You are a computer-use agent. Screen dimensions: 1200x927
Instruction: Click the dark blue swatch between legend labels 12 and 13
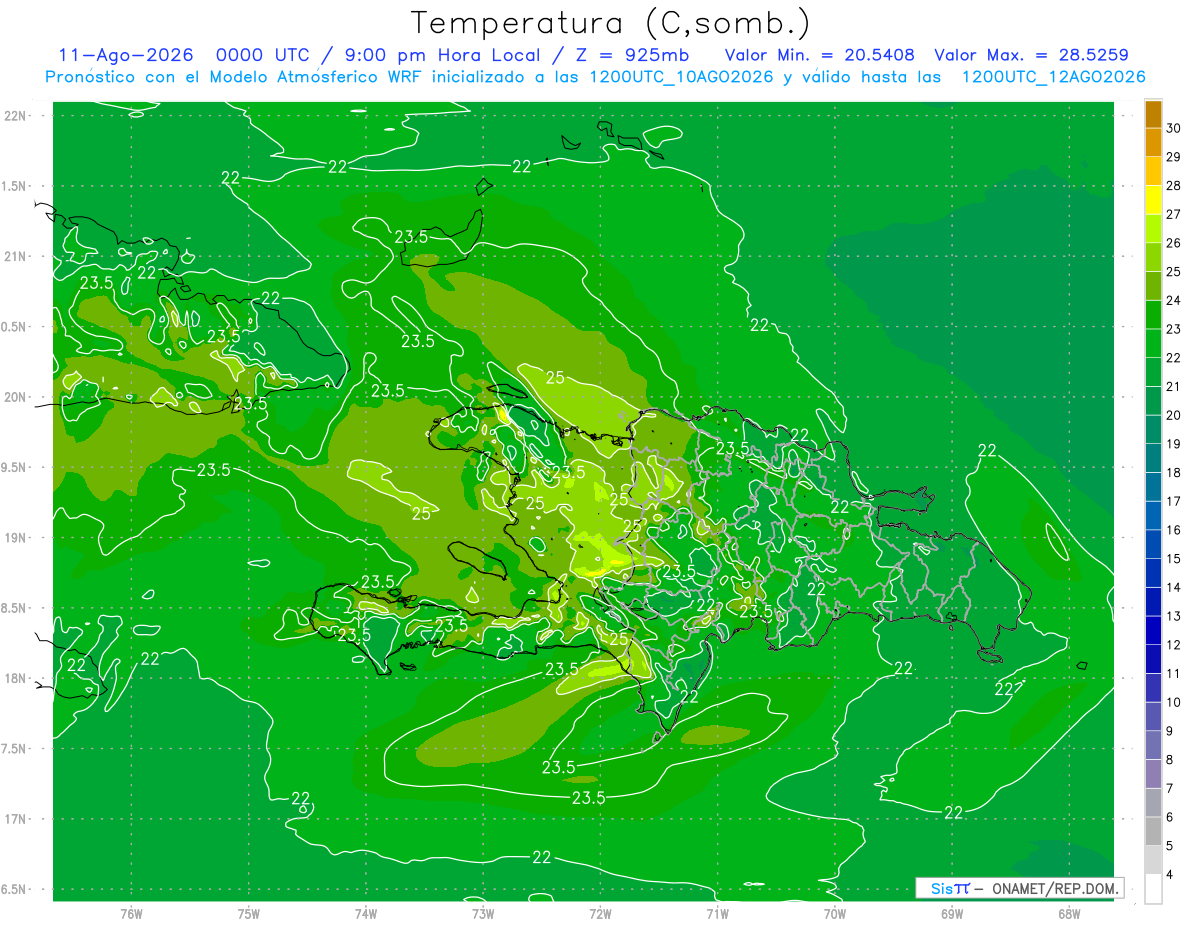[x=1153, y=630]
